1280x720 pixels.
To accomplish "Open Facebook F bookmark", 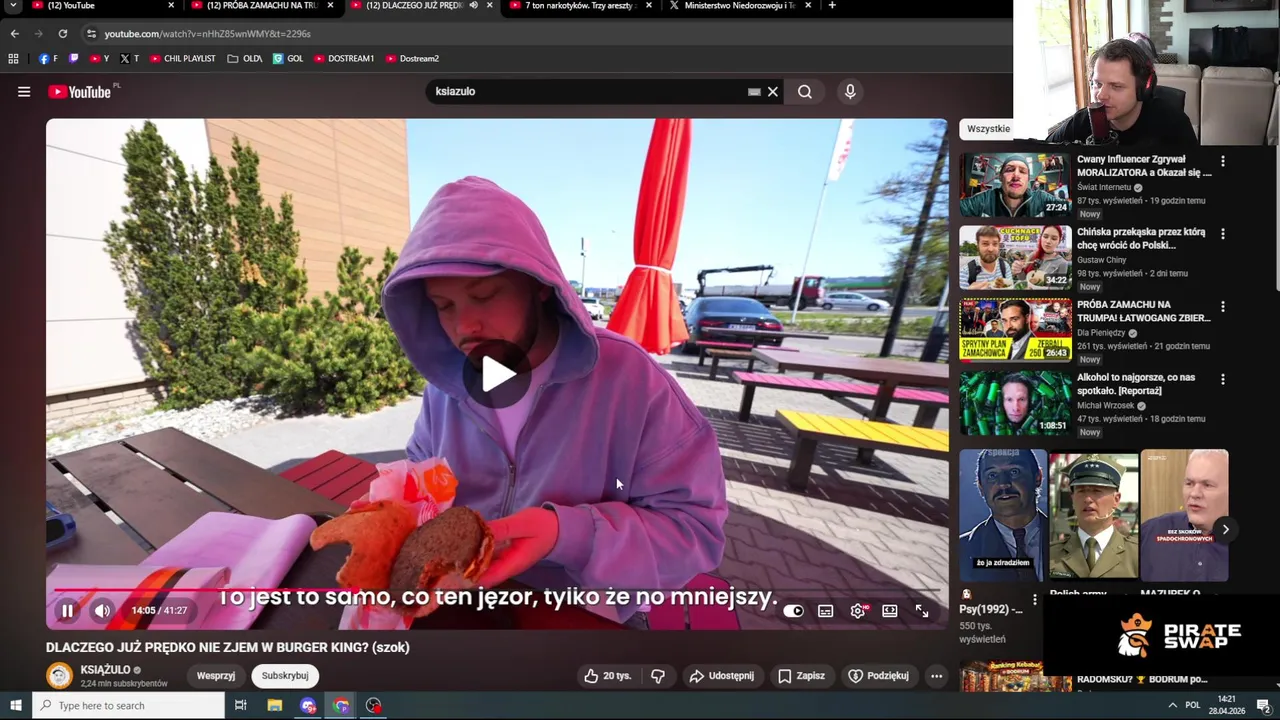I will (x=48, y=59).
